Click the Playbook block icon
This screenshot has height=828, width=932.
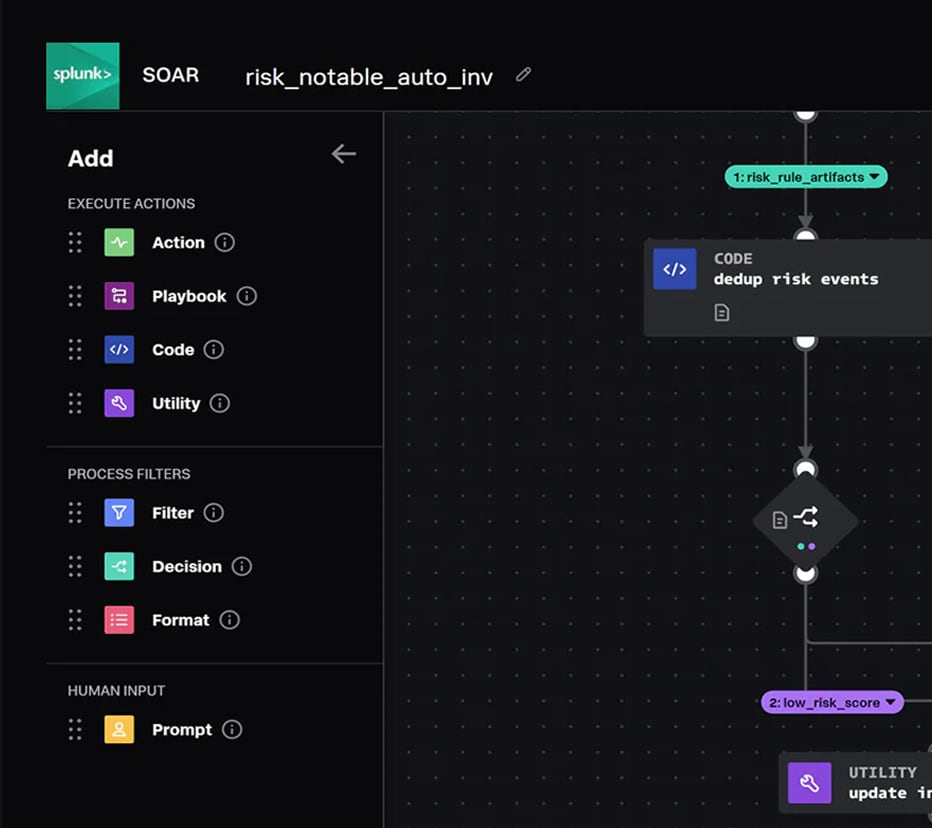point(120,296)
